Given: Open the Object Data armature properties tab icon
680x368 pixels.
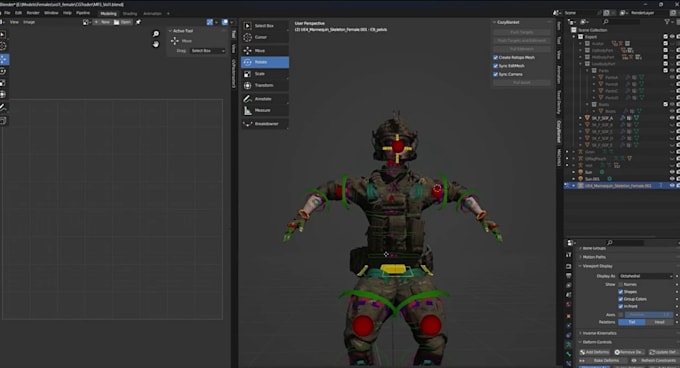Looking at the screenshot, I should pos(569,345).
